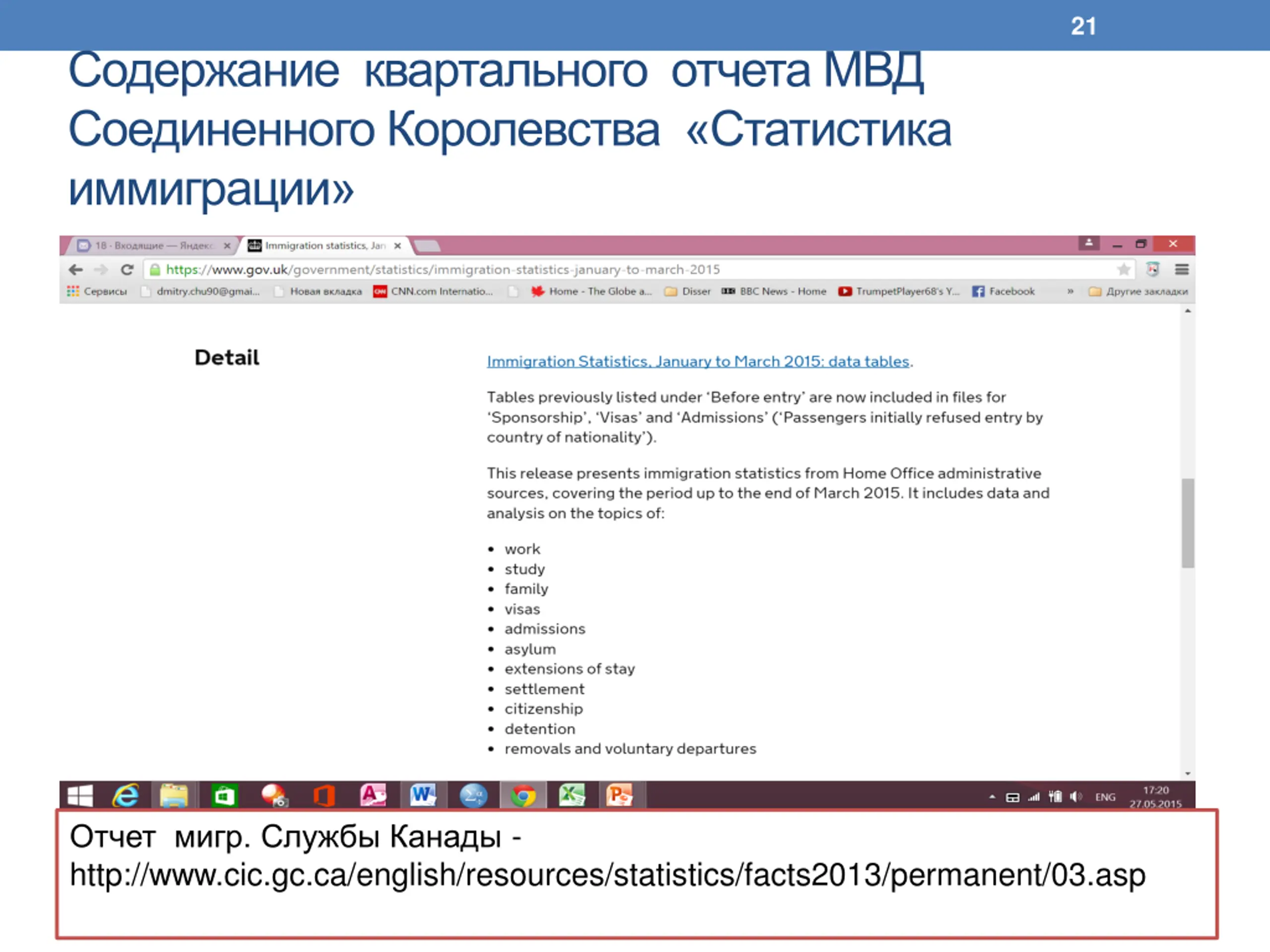Viewport: 1270px width, 952px height.
Task: Click the cic.gc.ca URL text
Action: pyautogui.click(x=607, y=875)
